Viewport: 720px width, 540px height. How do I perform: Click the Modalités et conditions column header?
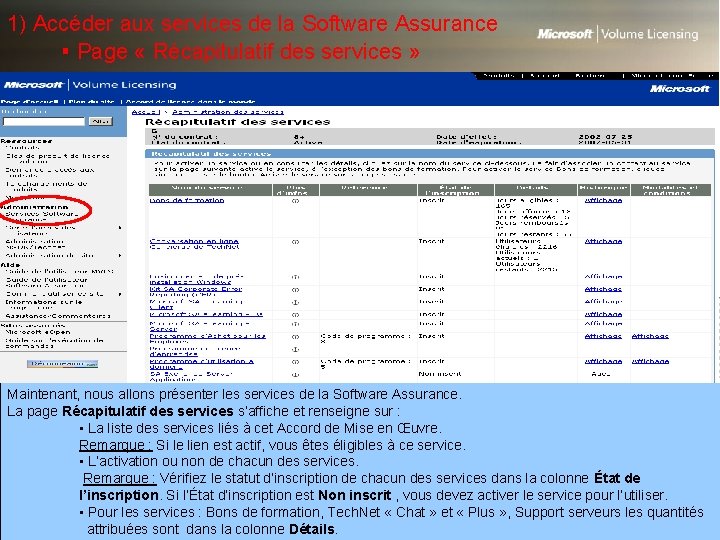(670, 190)
